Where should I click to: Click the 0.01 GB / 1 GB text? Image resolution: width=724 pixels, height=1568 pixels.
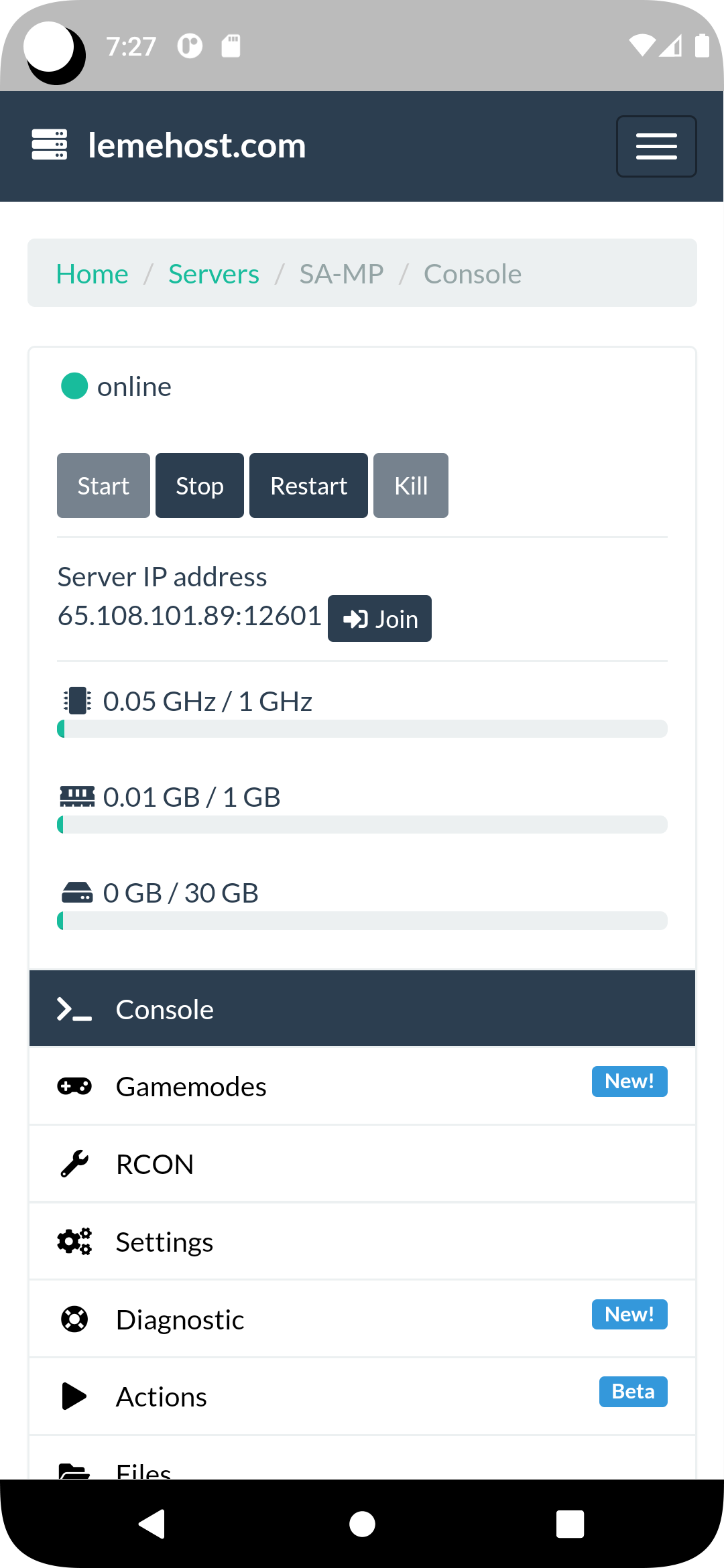tap(192, 797)
